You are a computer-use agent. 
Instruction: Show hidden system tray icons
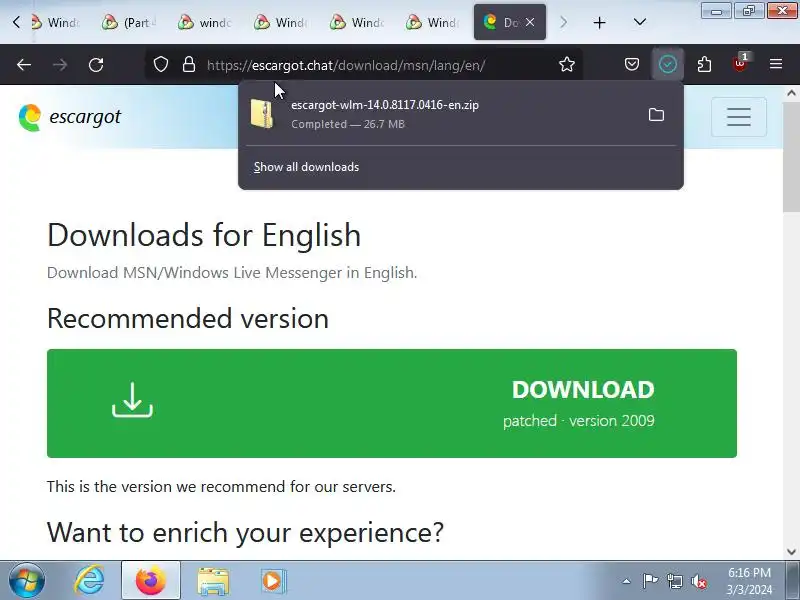pyautogui.click(x=626, y=581)
